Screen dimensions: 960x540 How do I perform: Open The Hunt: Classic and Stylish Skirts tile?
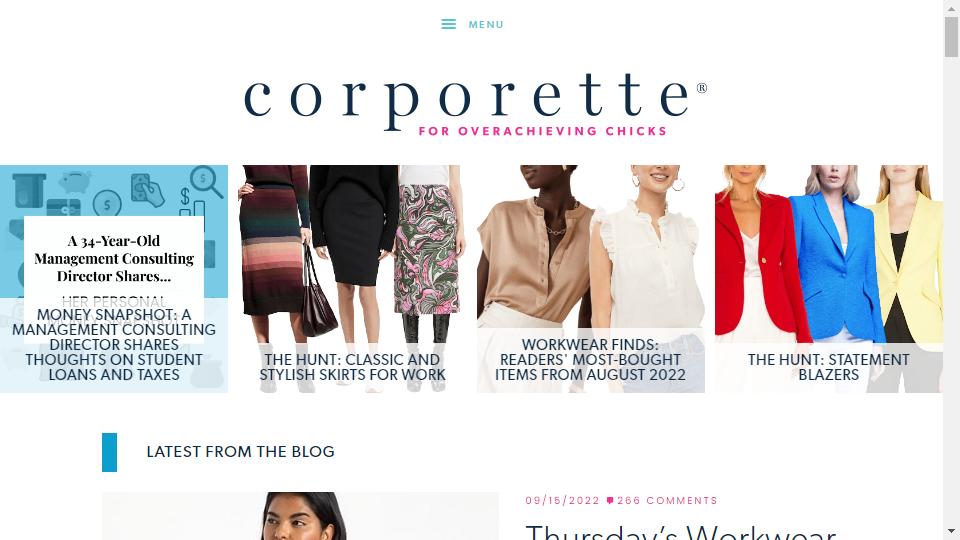[352, 279]
